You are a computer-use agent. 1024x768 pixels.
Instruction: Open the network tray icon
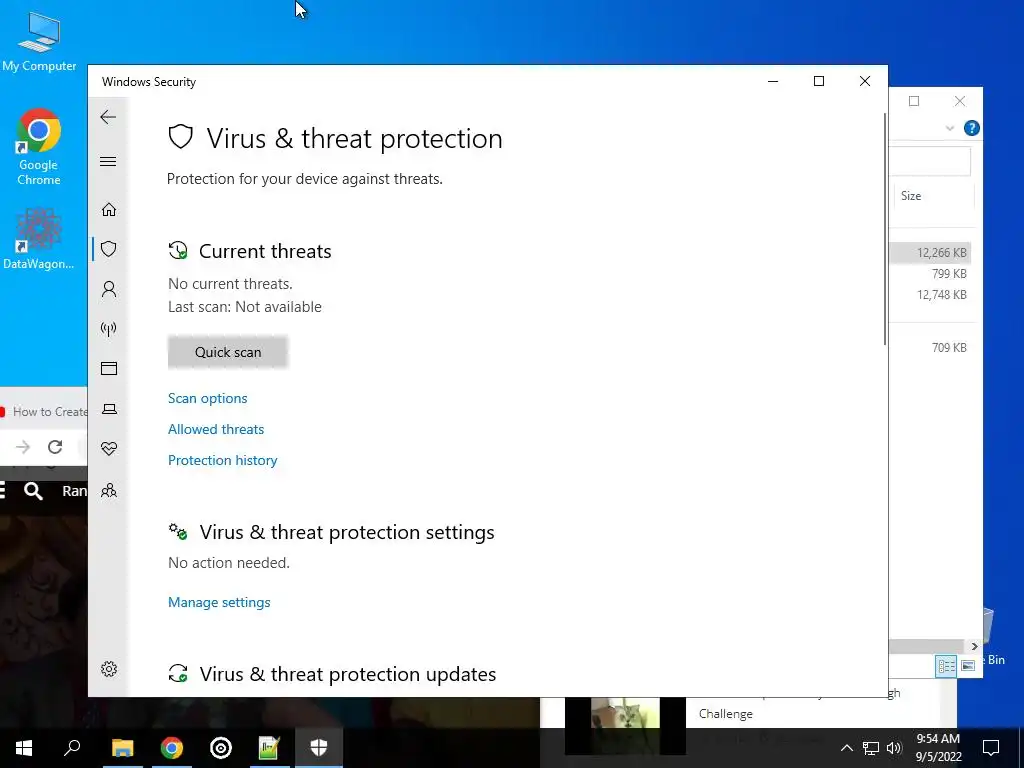coord(871,748)
